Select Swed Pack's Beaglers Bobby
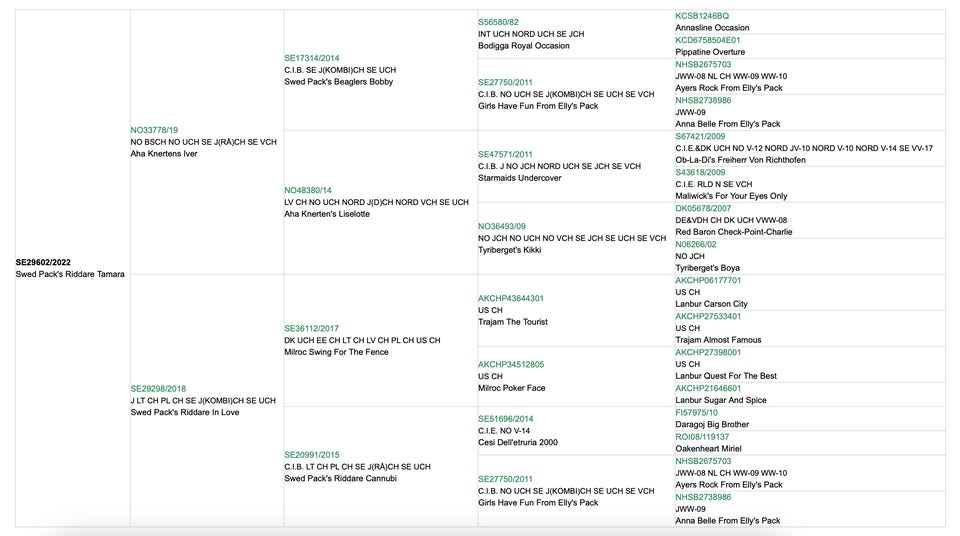This screenshot has height=536, width=960. tap(339, 82)
